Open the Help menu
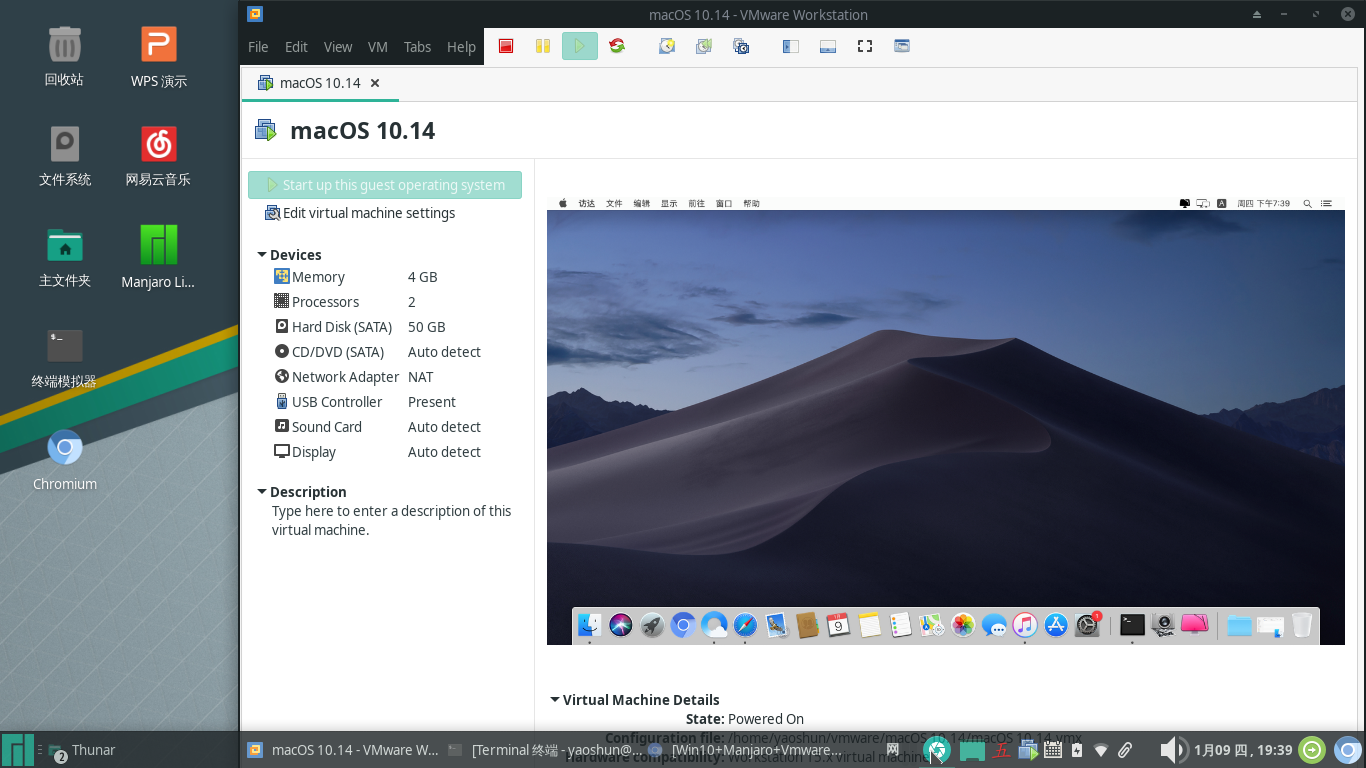 [461, 47]
